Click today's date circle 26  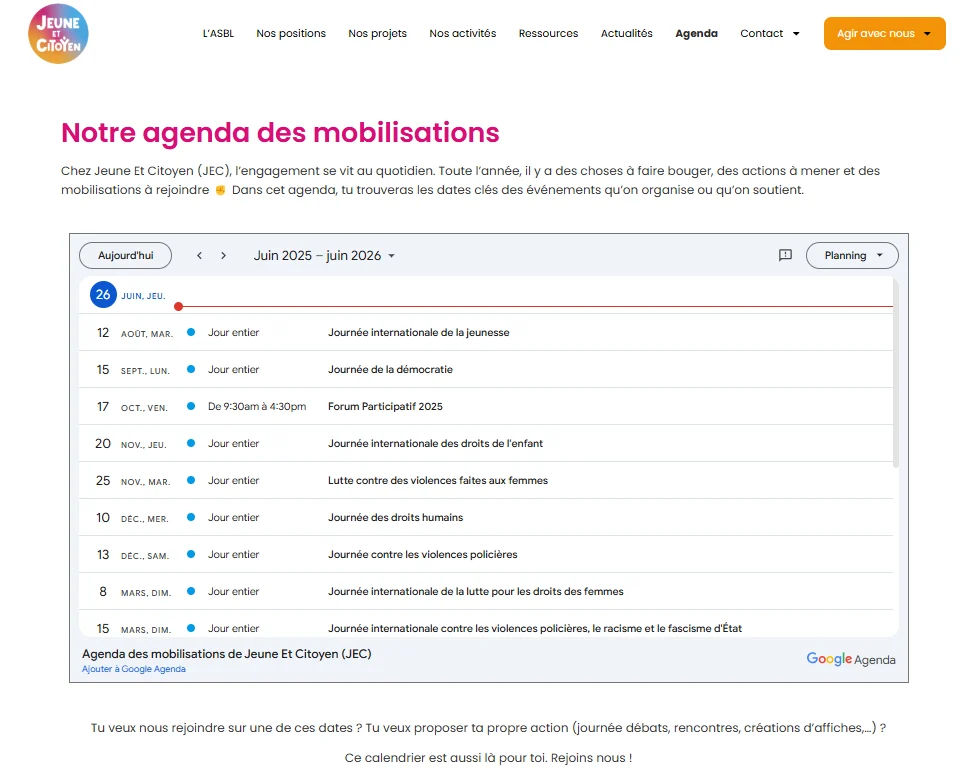coord(103,295)
